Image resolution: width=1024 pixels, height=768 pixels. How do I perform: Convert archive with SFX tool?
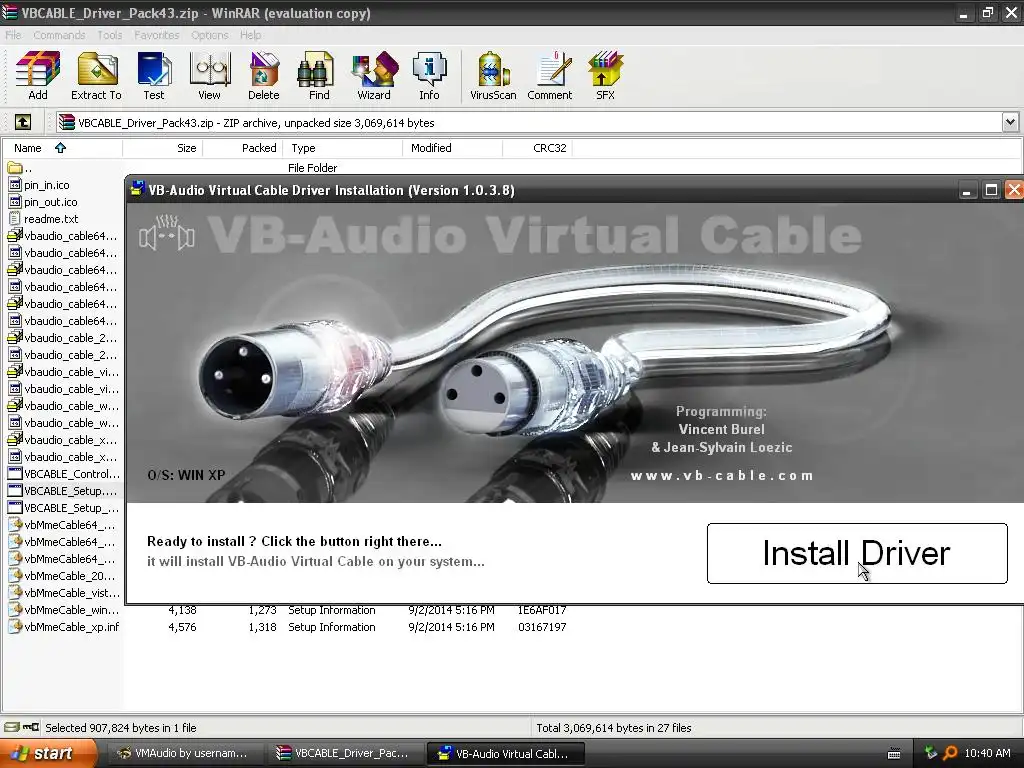coord(605,76)
